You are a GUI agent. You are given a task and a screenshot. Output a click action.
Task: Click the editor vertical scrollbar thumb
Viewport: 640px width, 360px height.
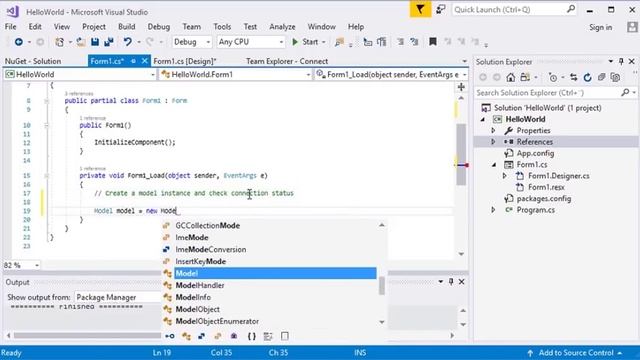point(461,153)
